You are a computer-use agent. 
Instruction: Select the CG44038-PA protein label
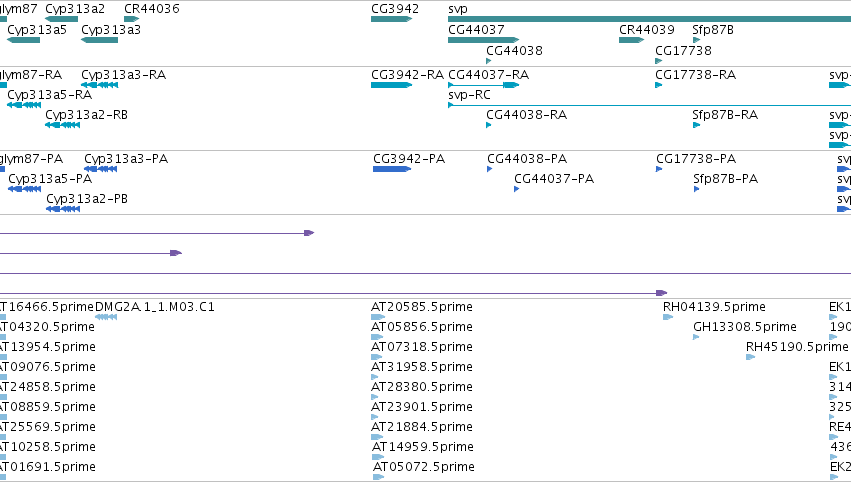pyautogui.click(x=527, y=158)
